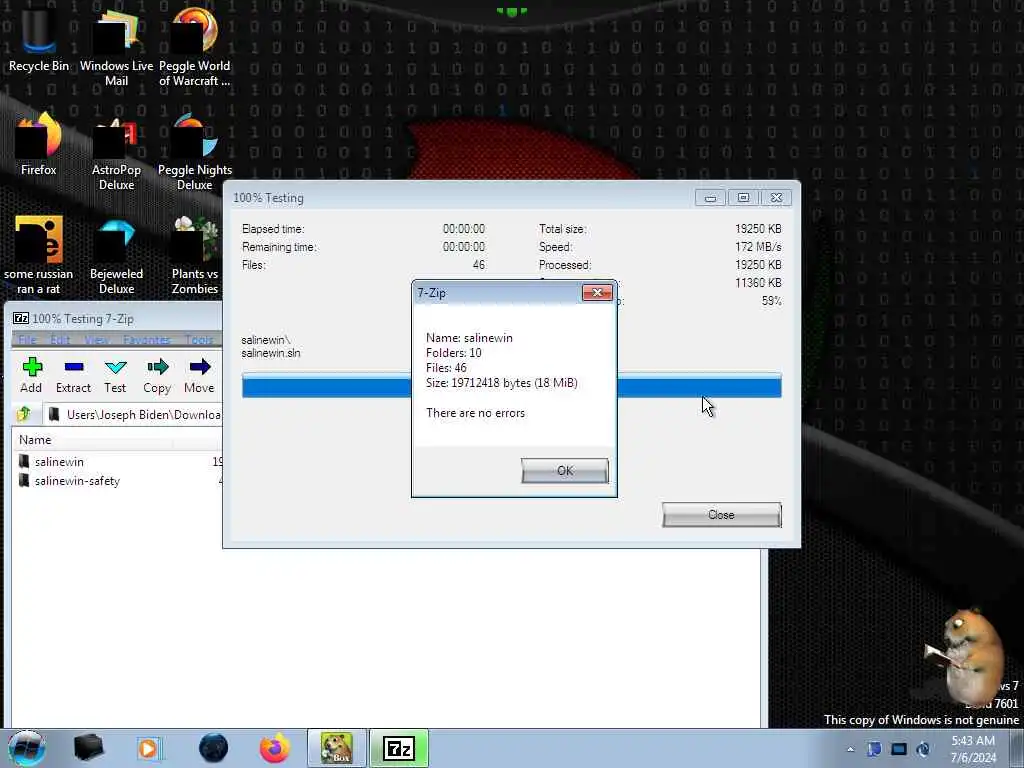1024x768 pixels.
Task: Open the File menu in 7-Zip
Action: tap(27, 340)
